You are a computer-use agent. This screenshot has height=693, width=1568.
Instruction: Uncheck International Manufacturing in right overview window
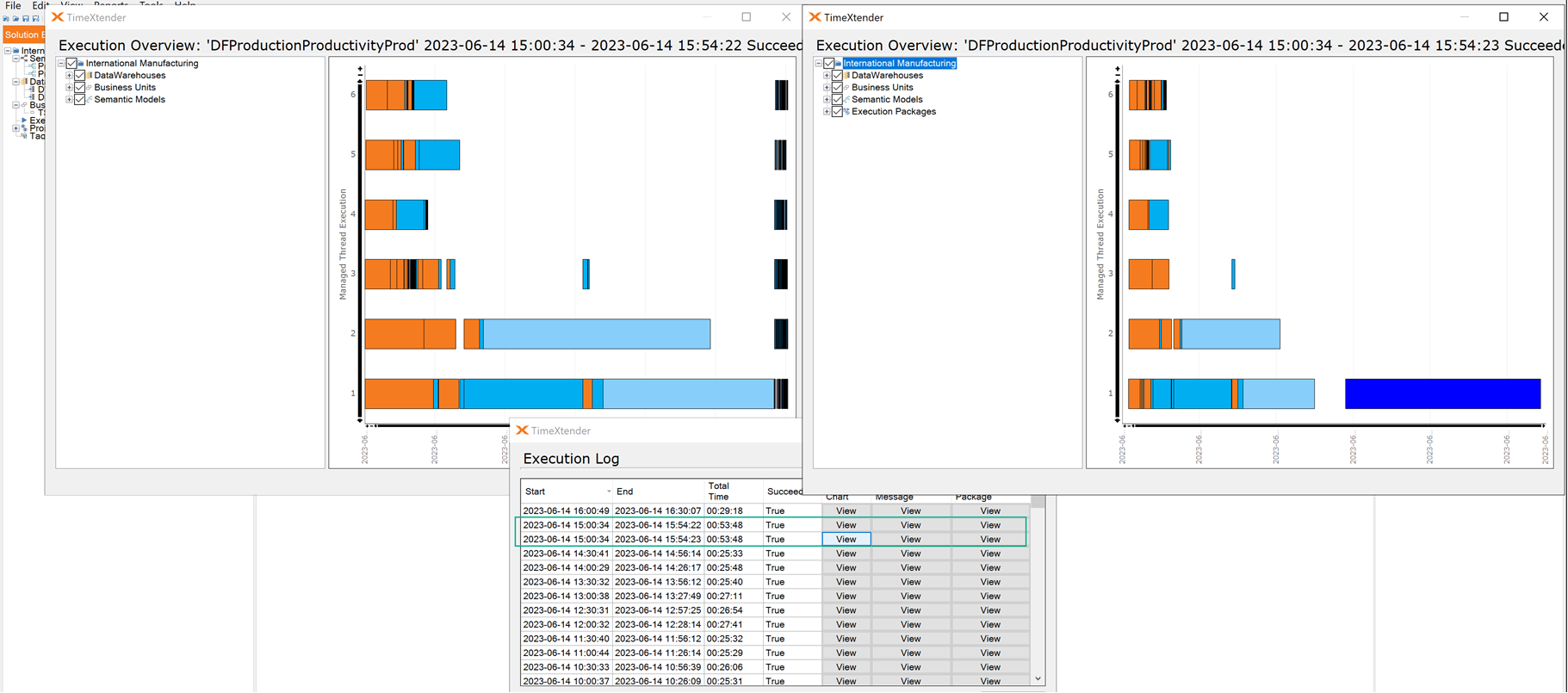point(829,63)
